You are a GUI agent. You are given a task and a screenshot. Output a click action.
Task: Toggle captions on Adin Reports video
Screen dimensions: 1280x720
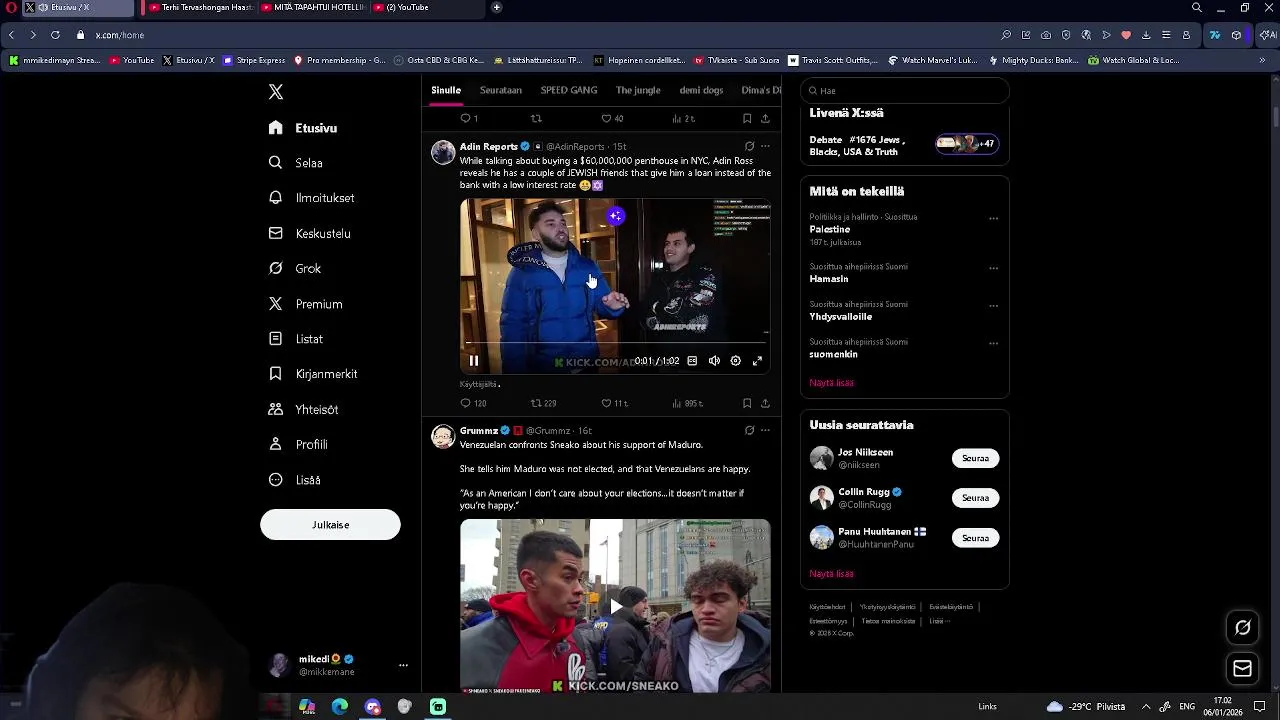[x=692, y=361]
